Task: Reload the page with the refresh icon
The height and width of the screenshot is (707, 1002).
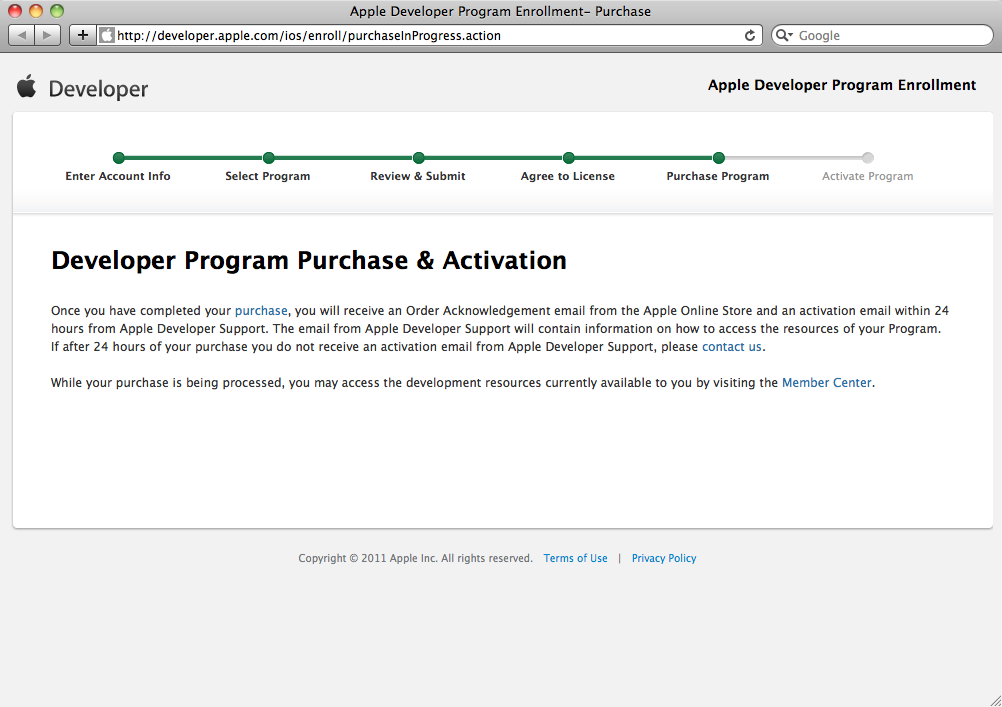Action: click(750, 36)
